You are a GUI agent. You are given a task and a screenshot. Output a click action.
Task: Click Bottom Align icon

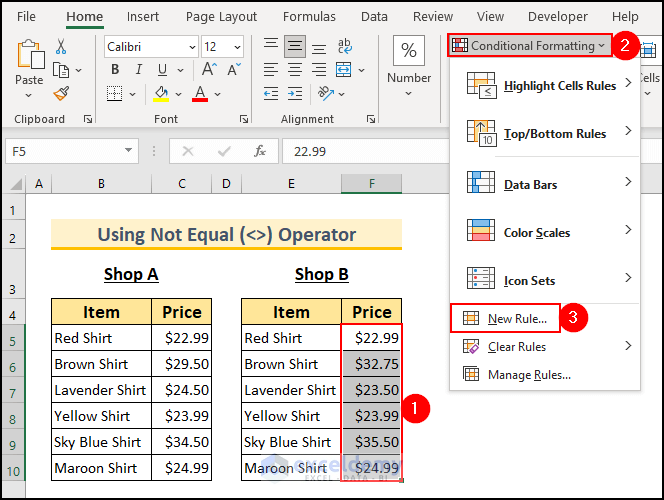(319, 47)
